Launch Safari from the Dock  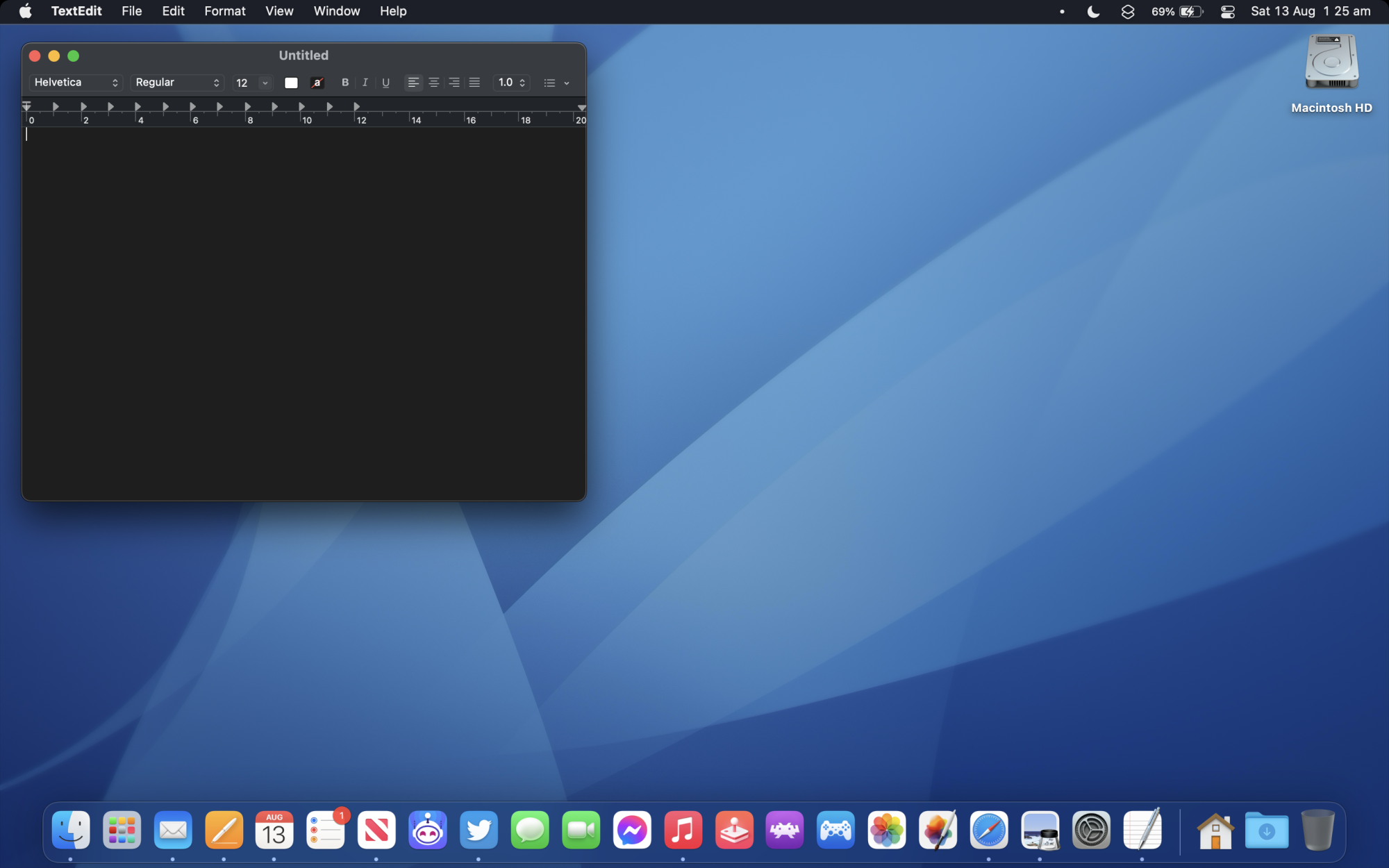988,830
